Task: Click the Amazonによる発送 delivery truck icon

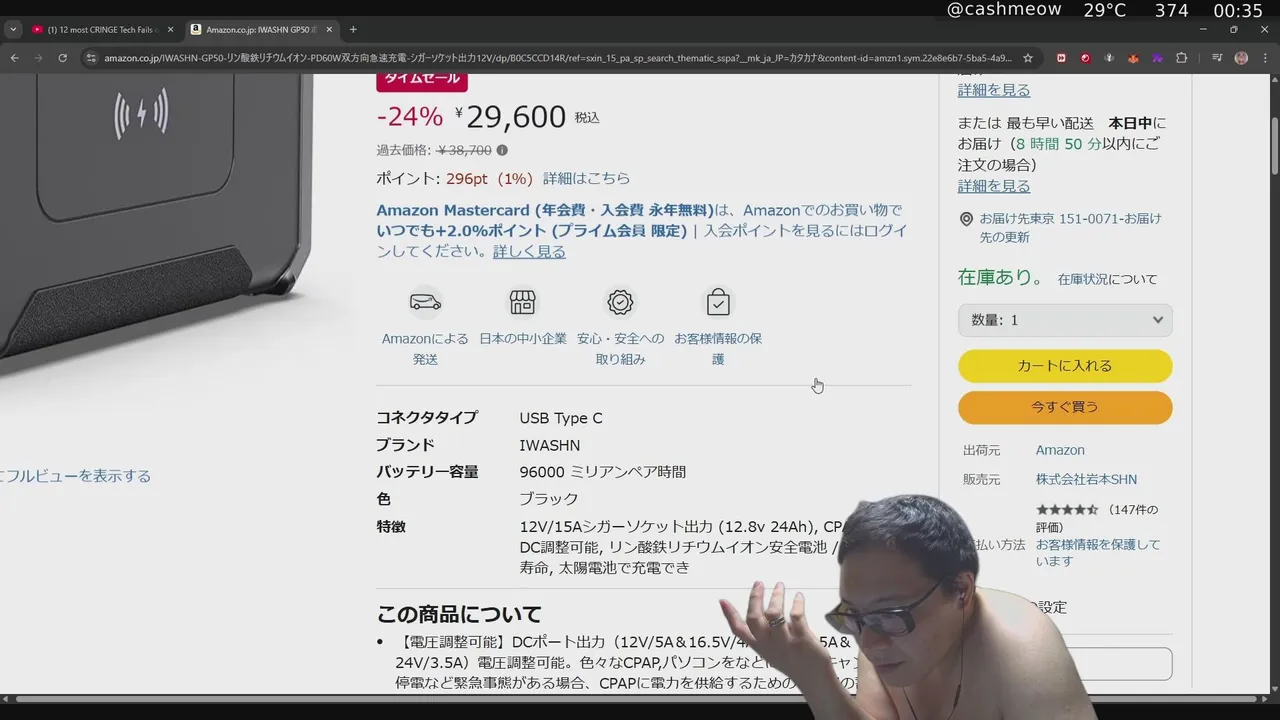Action: click(425, 302)
